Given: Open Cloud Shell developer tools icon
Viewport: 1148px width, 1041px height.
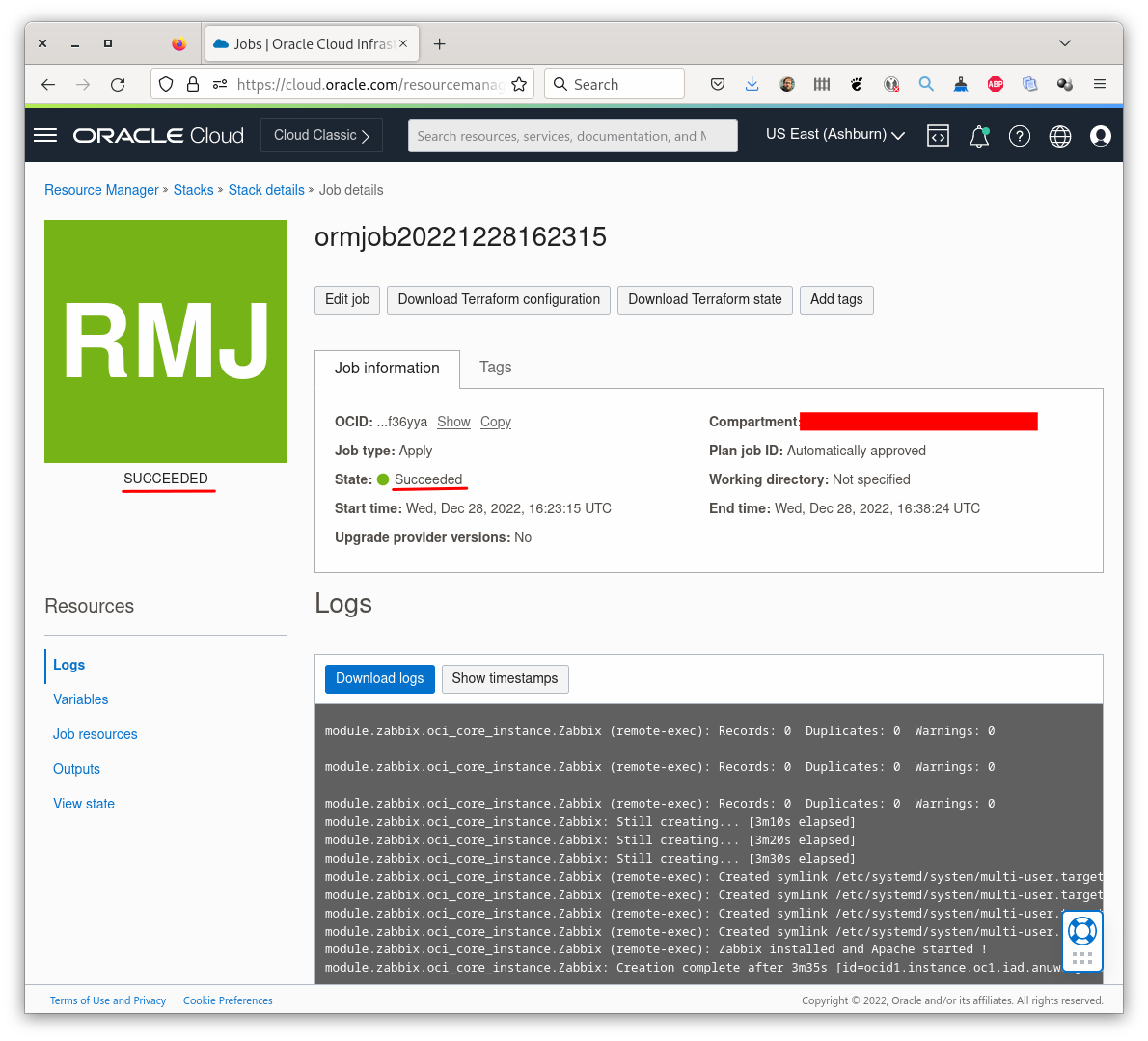Looking at the screenshot, I should point(938,136).
